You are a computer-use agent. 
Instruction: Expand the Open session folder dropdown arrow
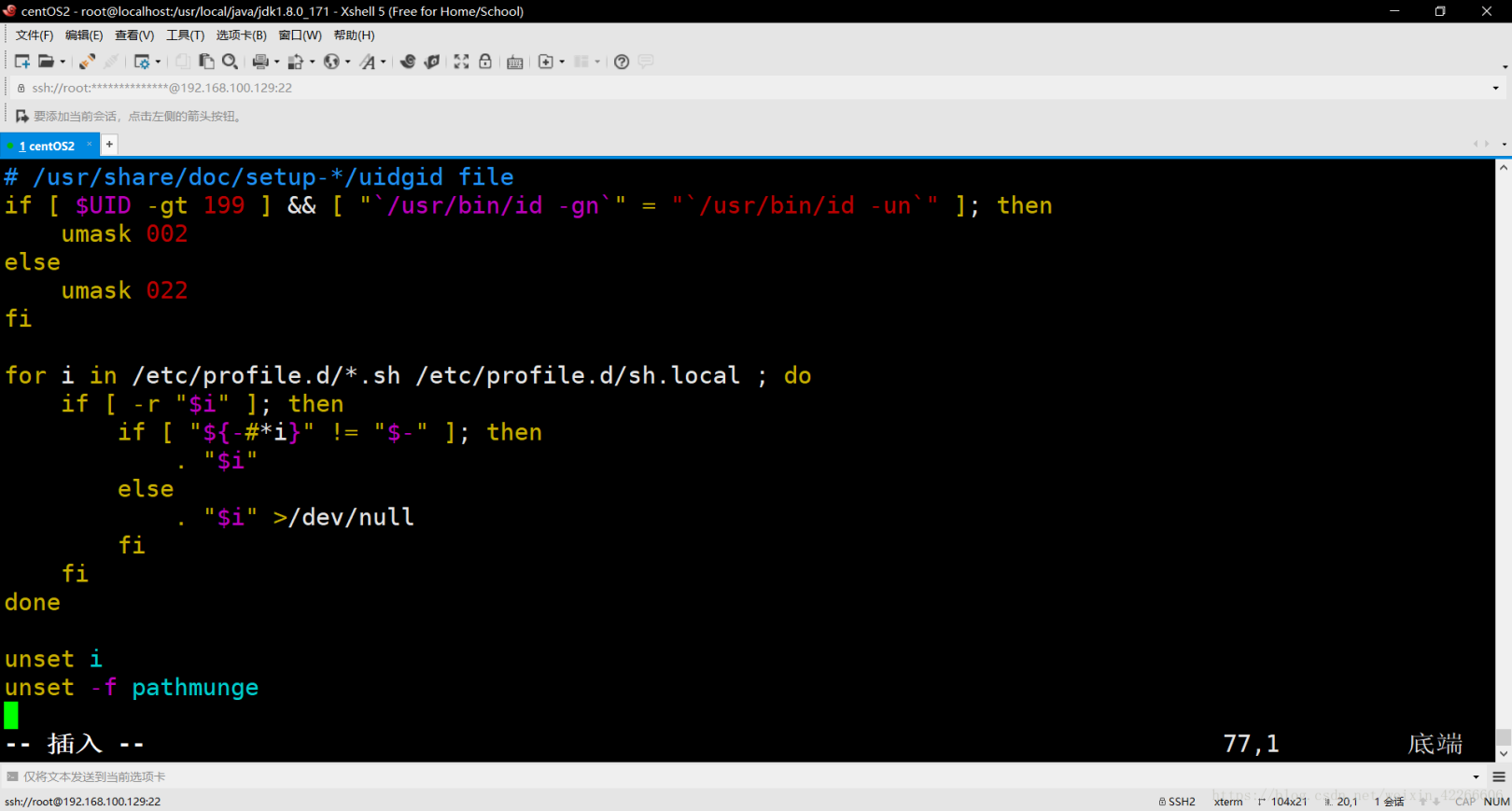pyautogui.click(x=63, y=62)
